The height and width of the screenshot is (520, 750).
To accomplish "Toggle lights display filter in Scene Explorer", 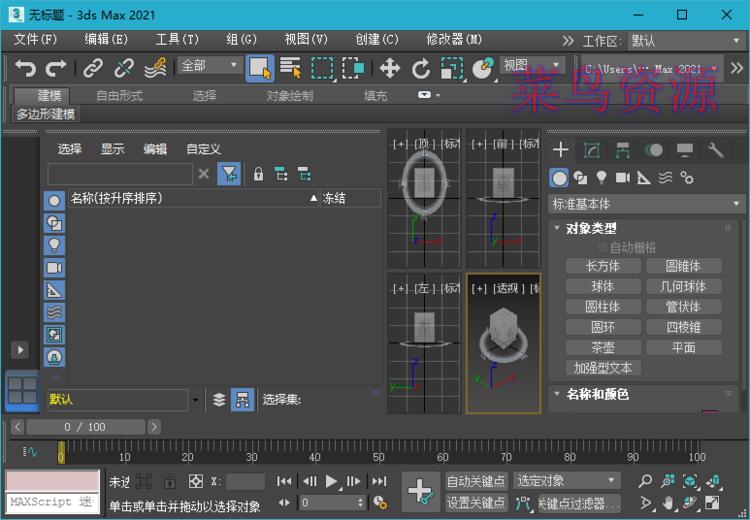I will (x=55, y=245).
